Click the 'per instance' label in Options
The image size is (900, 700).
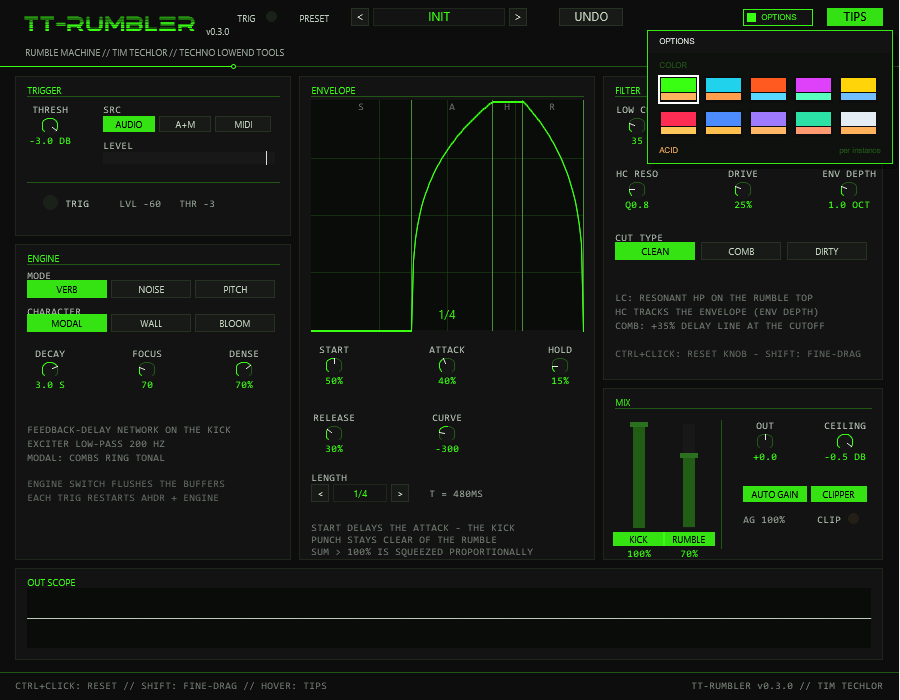coord(859,150)
